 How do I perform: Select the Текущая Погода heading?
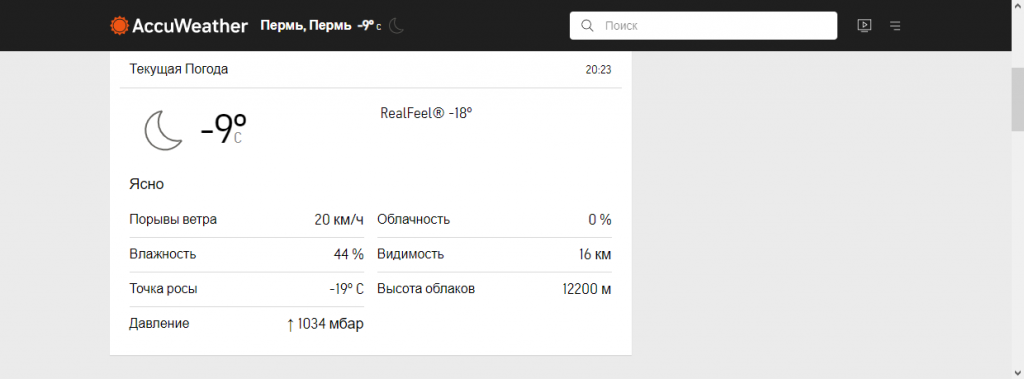(x=179, y=69)
